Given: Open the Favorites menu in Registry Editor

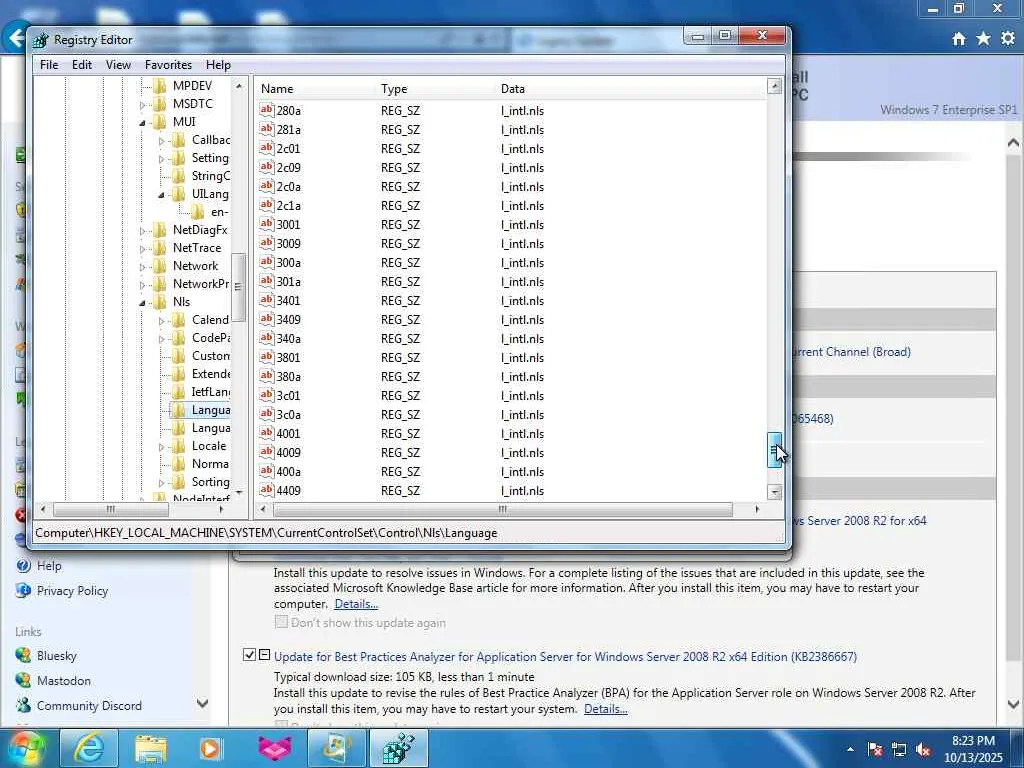Looking at the screenshot, I should click(168, 65).
